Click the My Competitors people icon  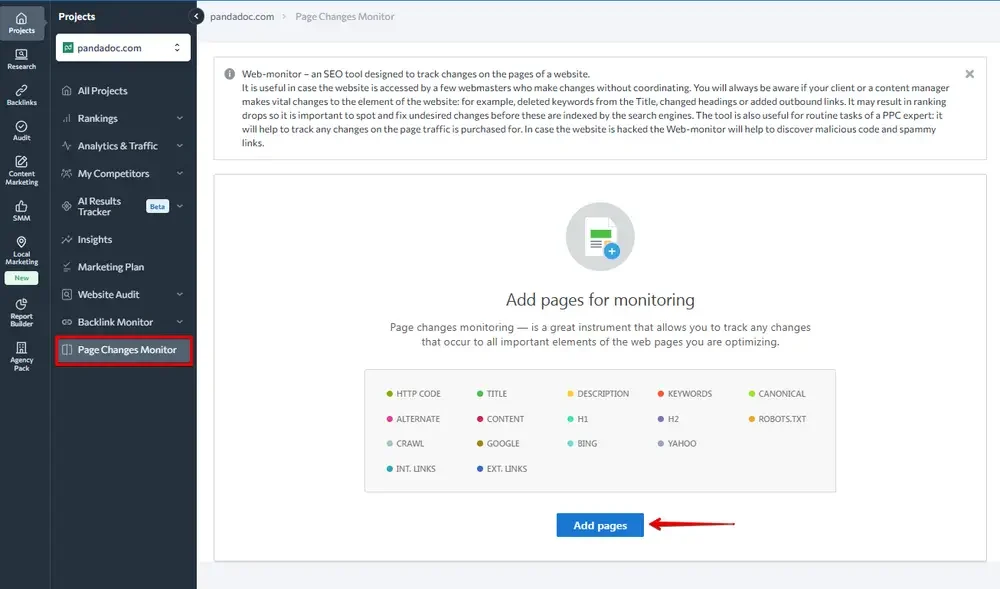coord(66,173)
